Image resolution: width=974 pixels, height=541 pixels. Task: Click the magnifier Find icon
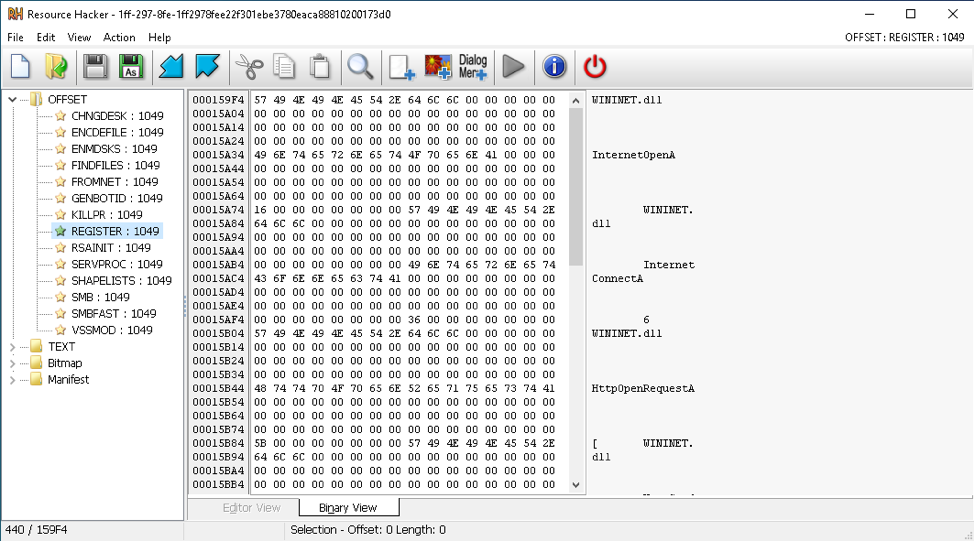pos(360,67)
